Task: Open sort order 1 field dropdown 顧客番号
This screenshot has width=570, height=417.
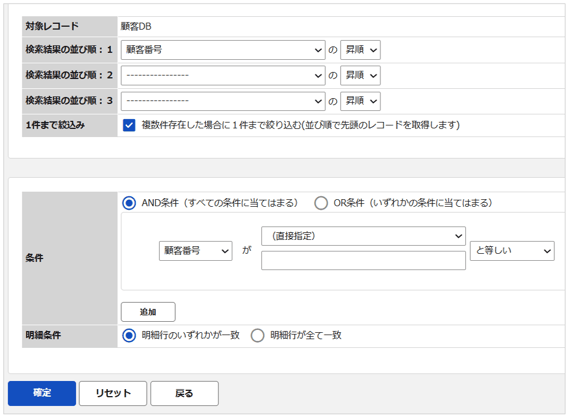Action: coord(223,50)
